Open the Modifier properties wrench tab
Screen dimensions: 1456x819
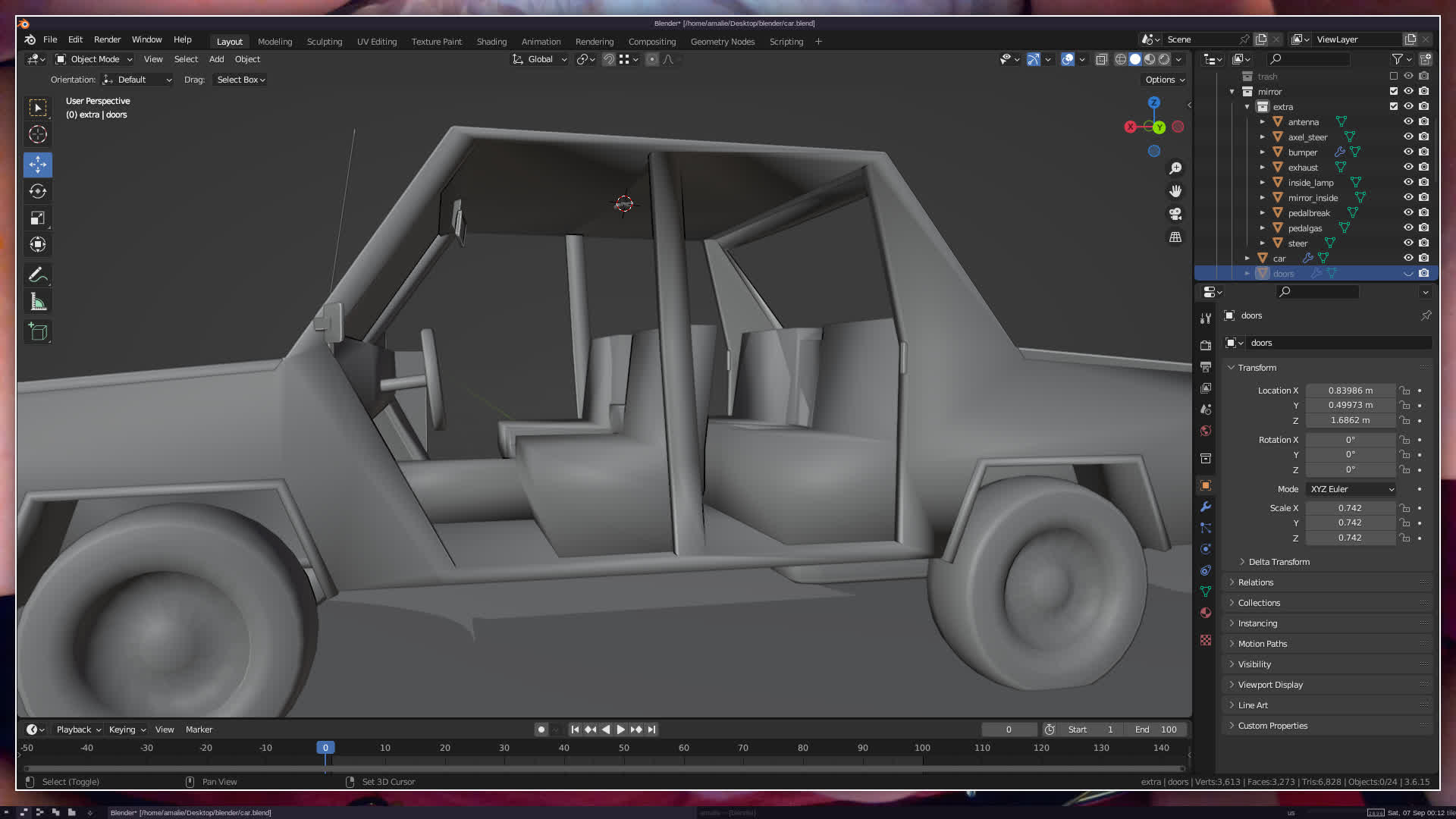click(1206, 507)
